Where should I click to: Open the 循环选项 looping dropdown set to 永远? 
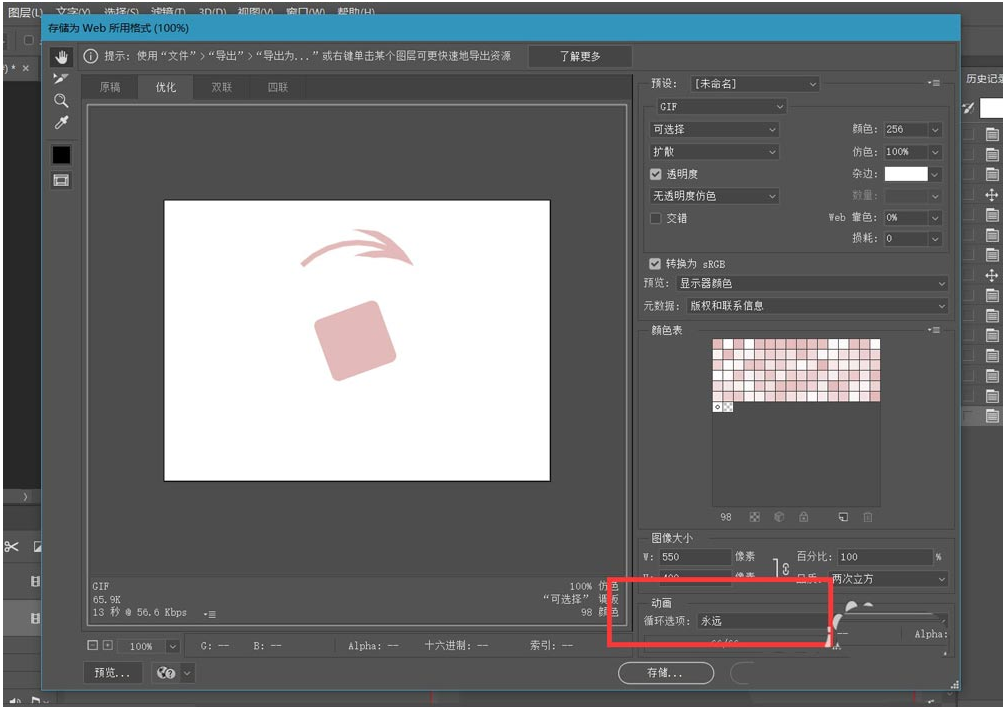point(762,621)
